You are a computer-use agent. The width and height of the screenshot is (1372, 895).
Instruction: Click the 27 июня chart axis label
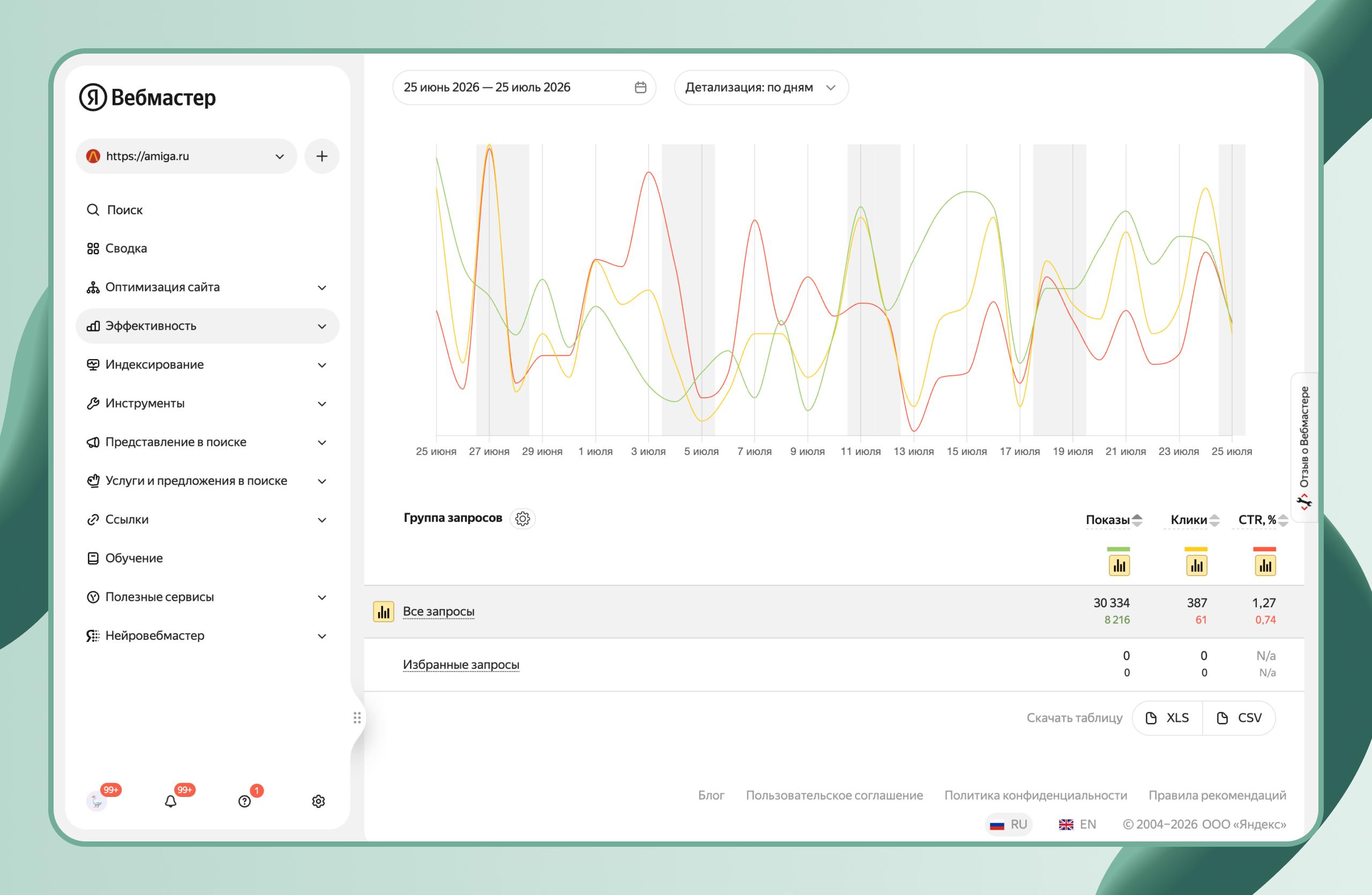[x=489, y=452]
